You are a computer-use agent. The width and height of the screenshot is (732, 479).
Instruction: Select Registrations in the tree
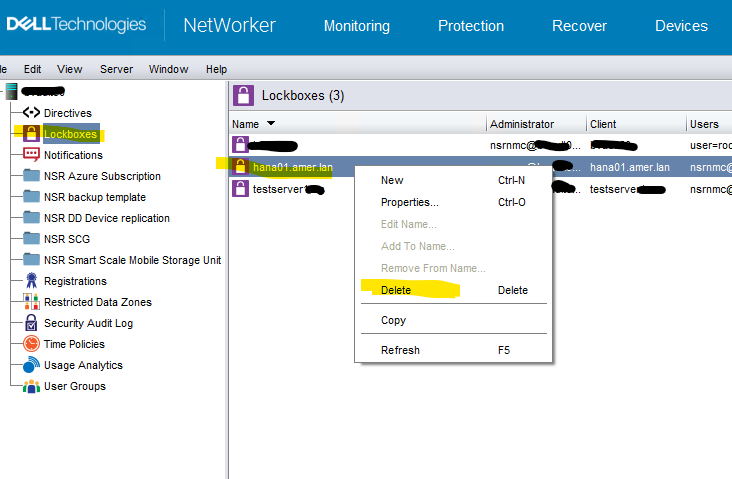(75, 281)
